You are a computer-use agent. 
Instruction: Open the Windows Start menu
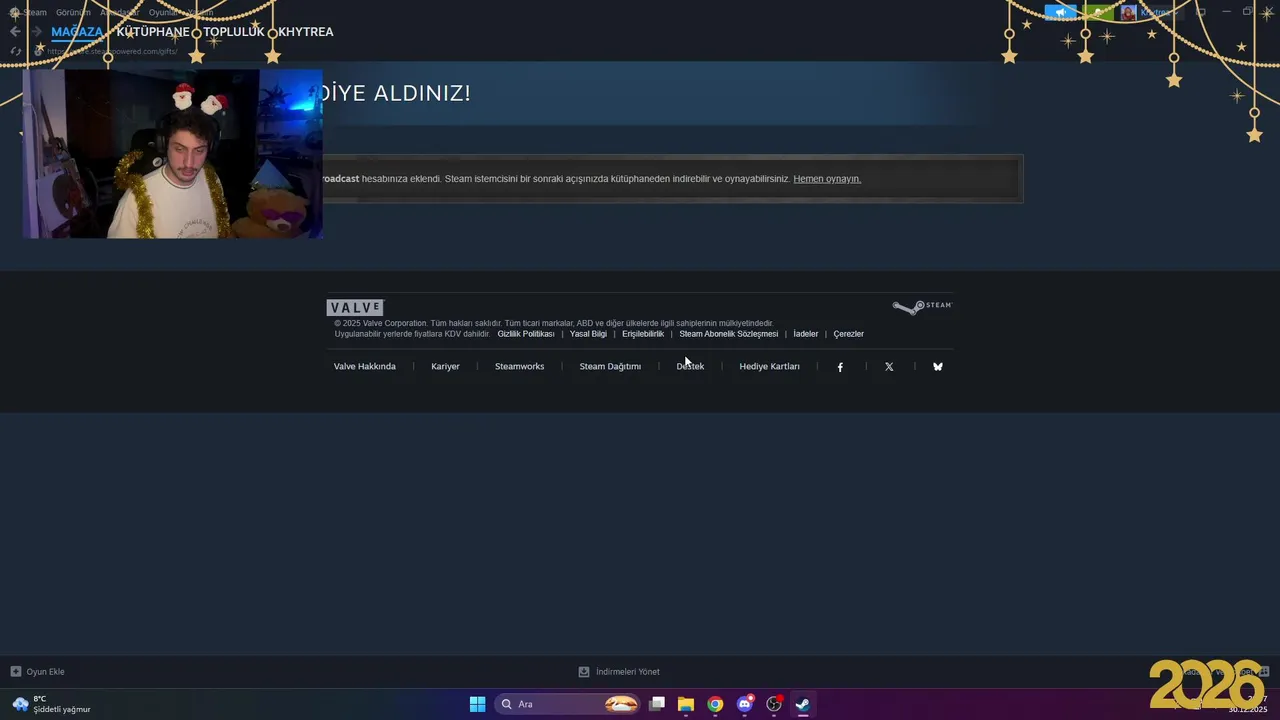pyautogui.click(x=478, y=704)
